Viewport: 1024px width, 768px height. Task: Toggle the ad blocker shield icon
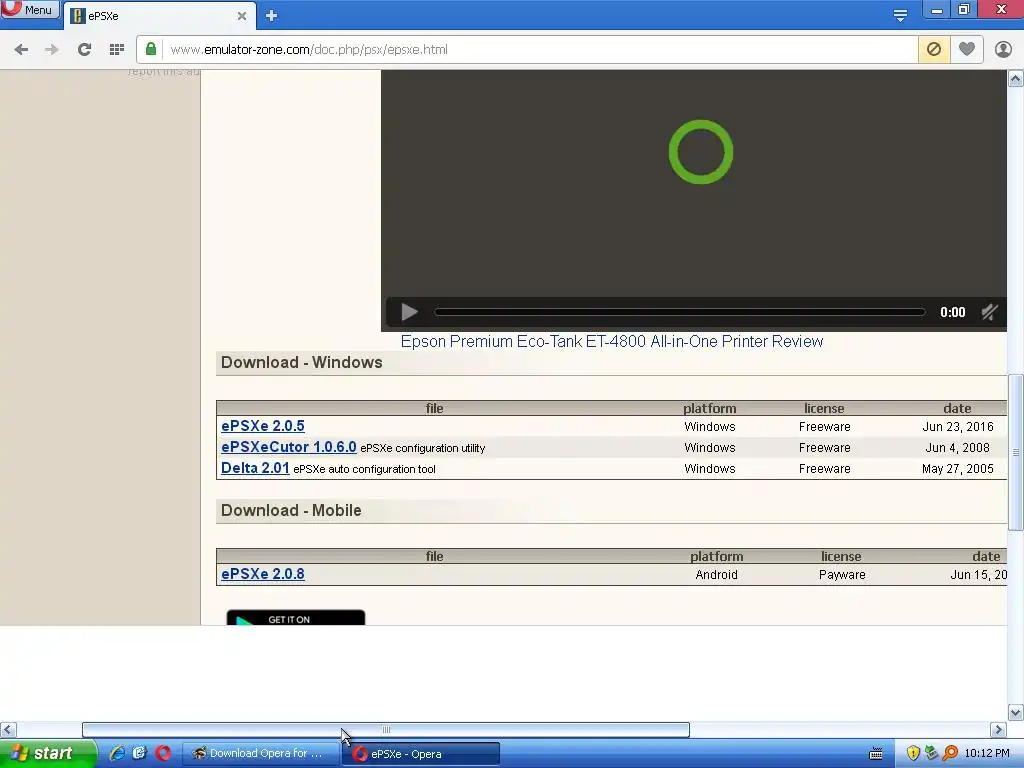click(x=934, y=49)
